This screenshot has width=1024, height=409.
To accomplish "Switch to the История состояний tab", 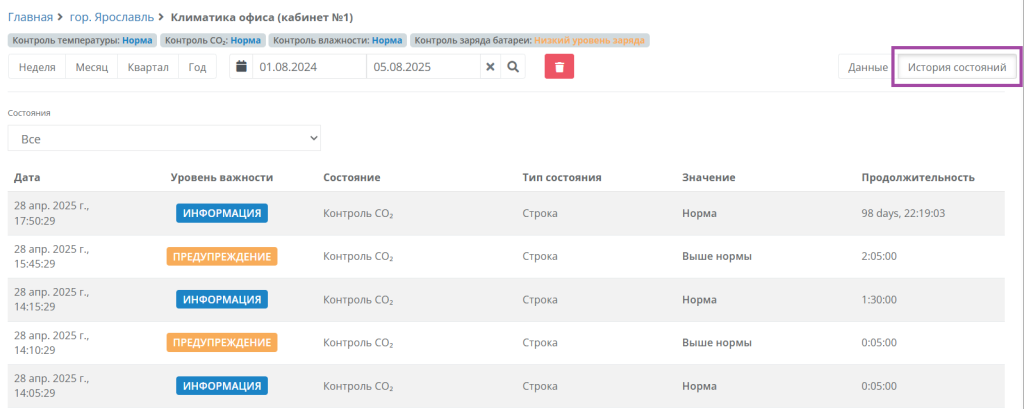I will click(955, 67).
